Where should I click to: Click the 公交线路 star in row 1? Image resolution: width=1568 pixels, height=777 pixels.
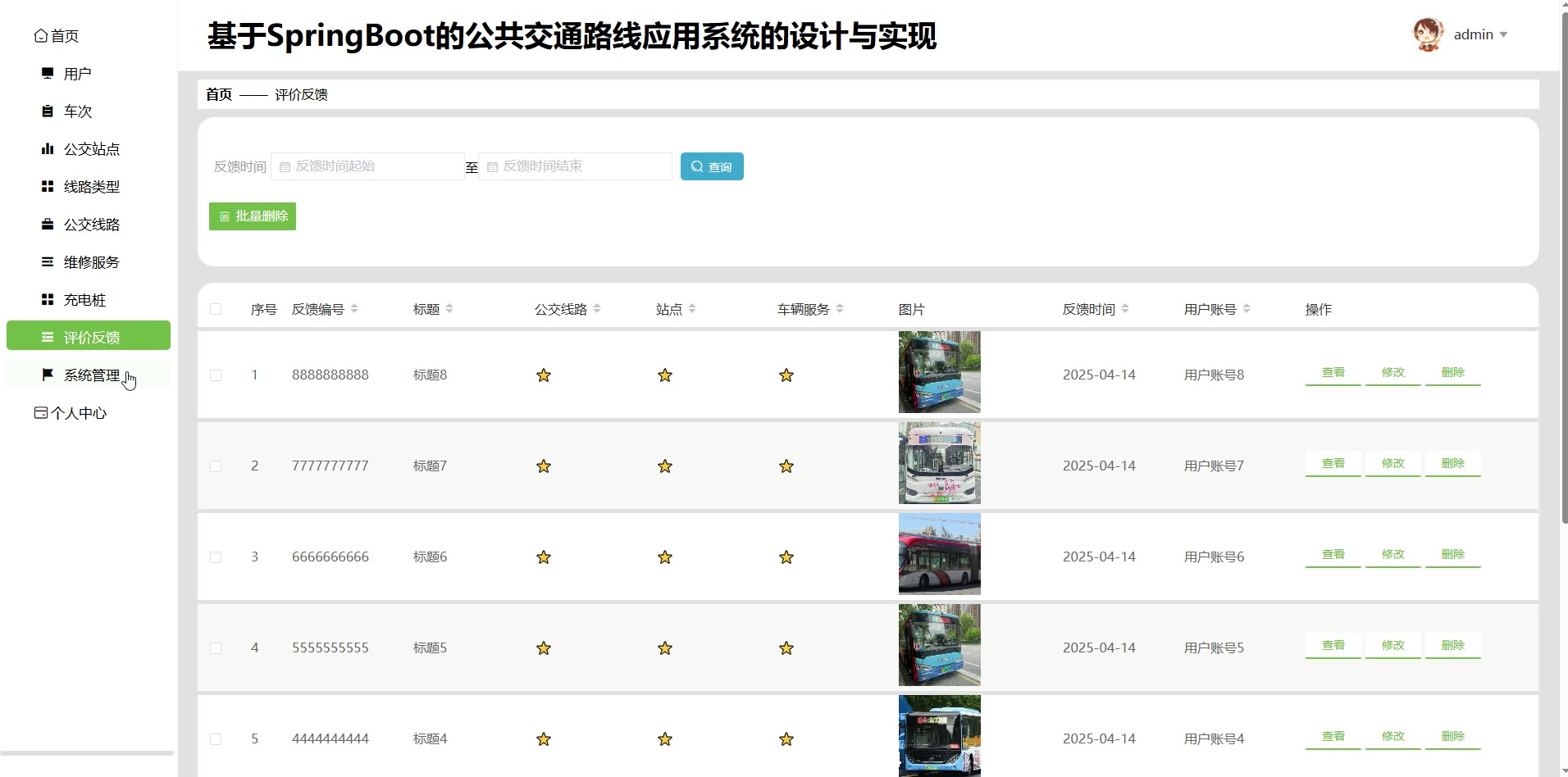544,375
